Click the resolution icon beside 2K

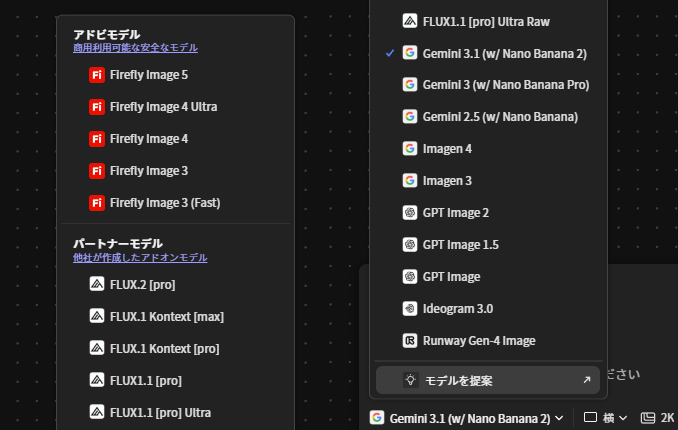pos(648,418)
